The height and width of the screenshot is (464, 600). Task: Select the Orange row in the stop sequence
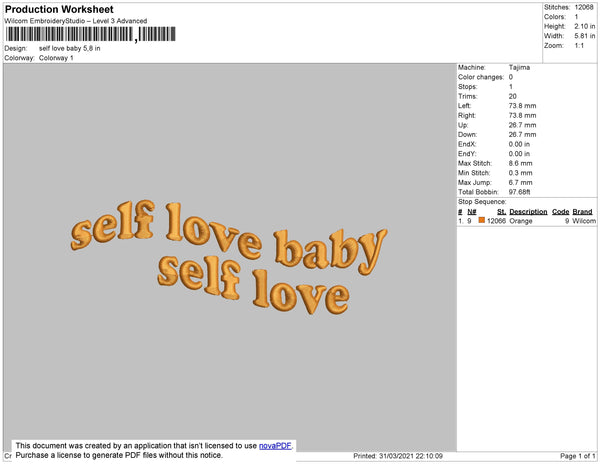pos(527,221)
